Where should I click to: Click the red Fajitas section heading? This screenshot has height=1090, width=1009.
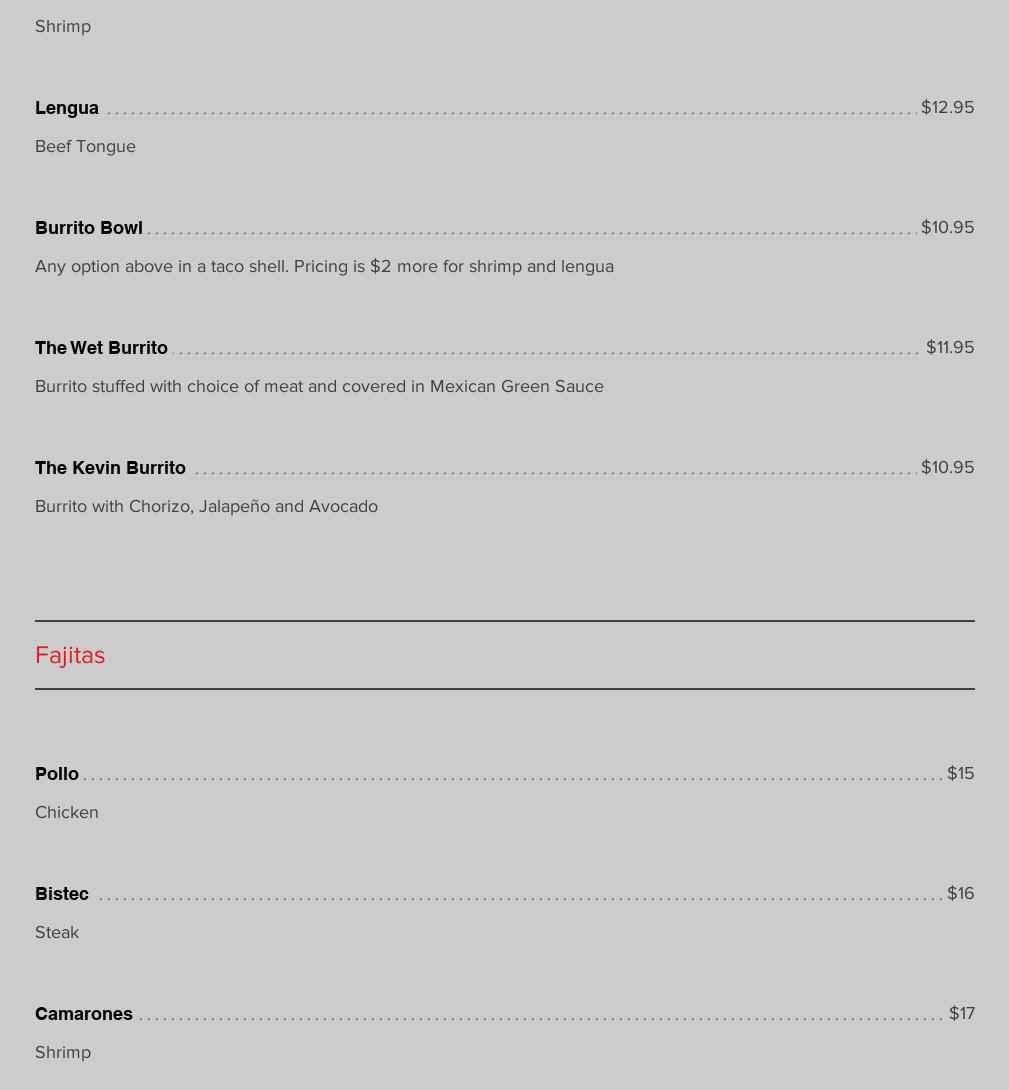click(x=70, y=655)
